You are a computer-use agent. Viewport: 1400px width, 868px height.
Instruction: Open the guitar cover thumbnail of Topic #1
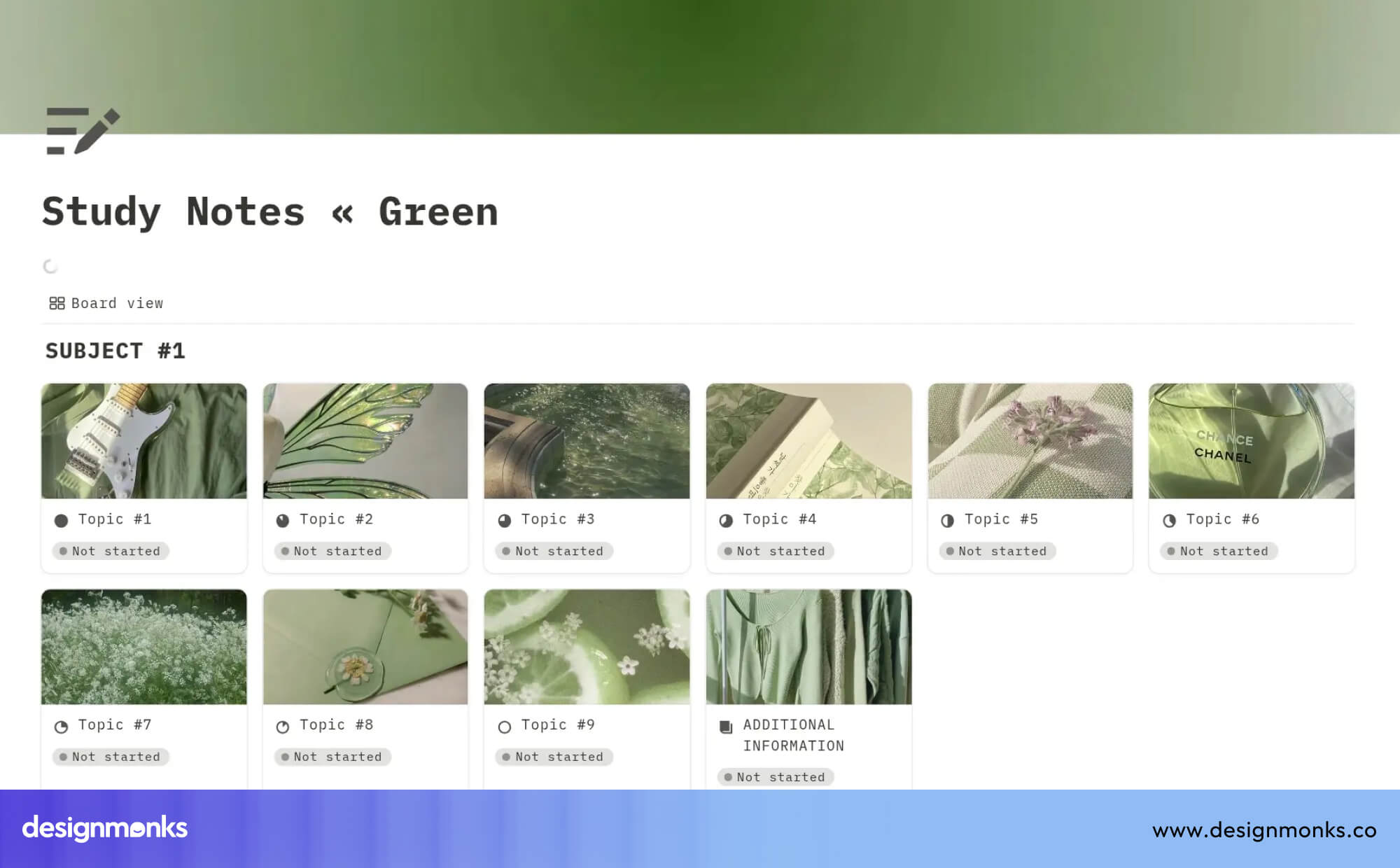tap(144, 441)
